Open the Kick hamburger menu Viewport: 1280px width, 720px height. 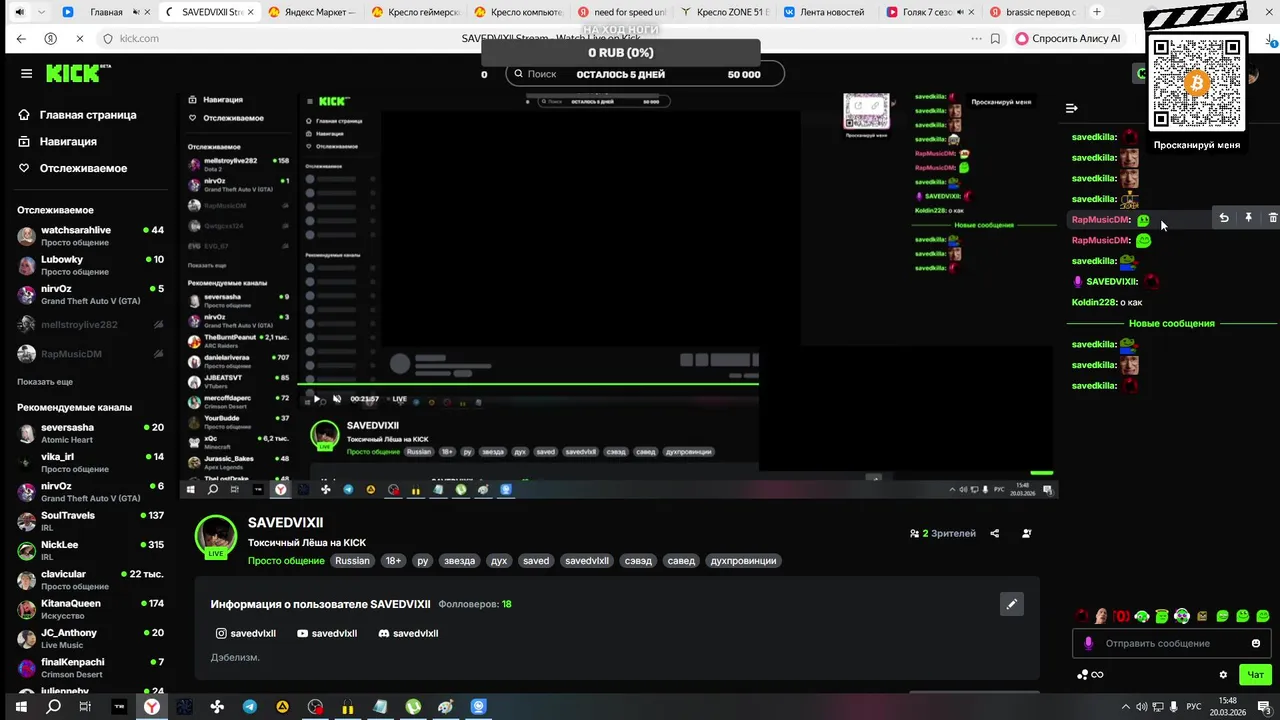coord(27,73)
